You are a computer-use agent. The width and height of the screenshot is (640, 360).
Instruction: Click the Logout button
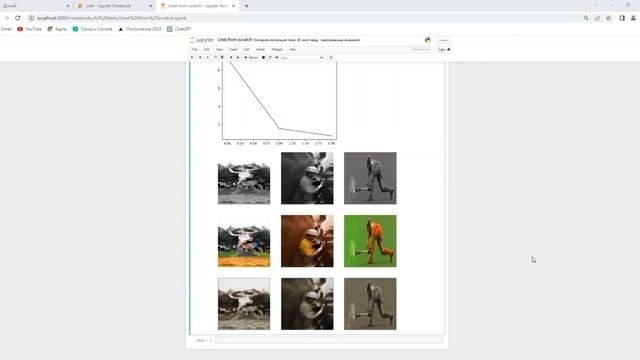443,40
